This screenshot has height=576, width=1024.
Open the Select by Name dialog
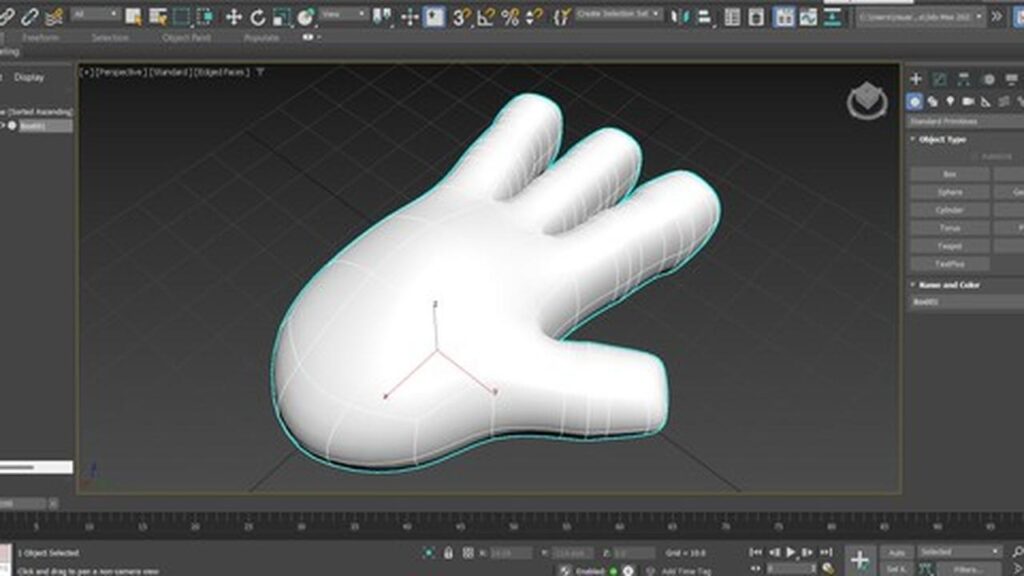(x=158, y=16)
